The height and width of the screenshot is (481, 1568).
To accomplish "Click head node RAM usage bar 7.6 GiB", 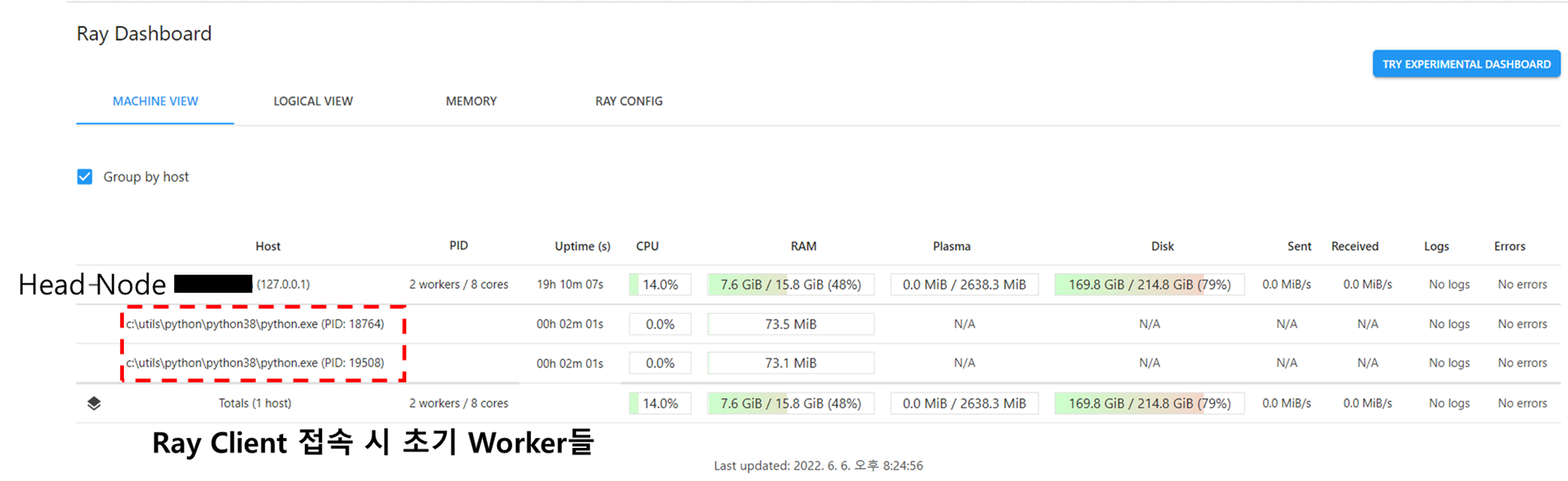I will pyautogui.click(x=791, y=285).
